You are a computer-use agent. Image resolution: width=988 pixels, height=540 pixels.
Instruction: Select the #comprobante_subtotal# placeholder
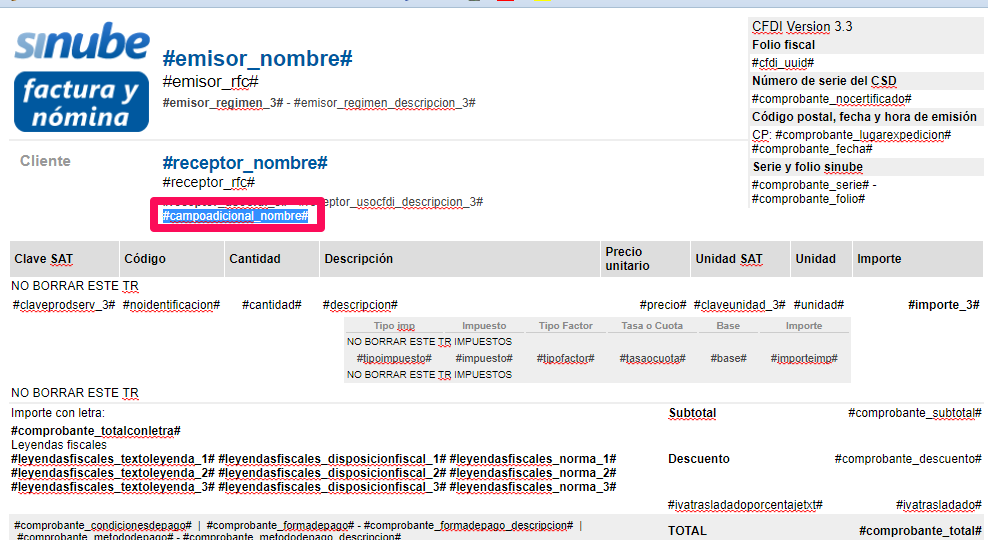(914, 412)
